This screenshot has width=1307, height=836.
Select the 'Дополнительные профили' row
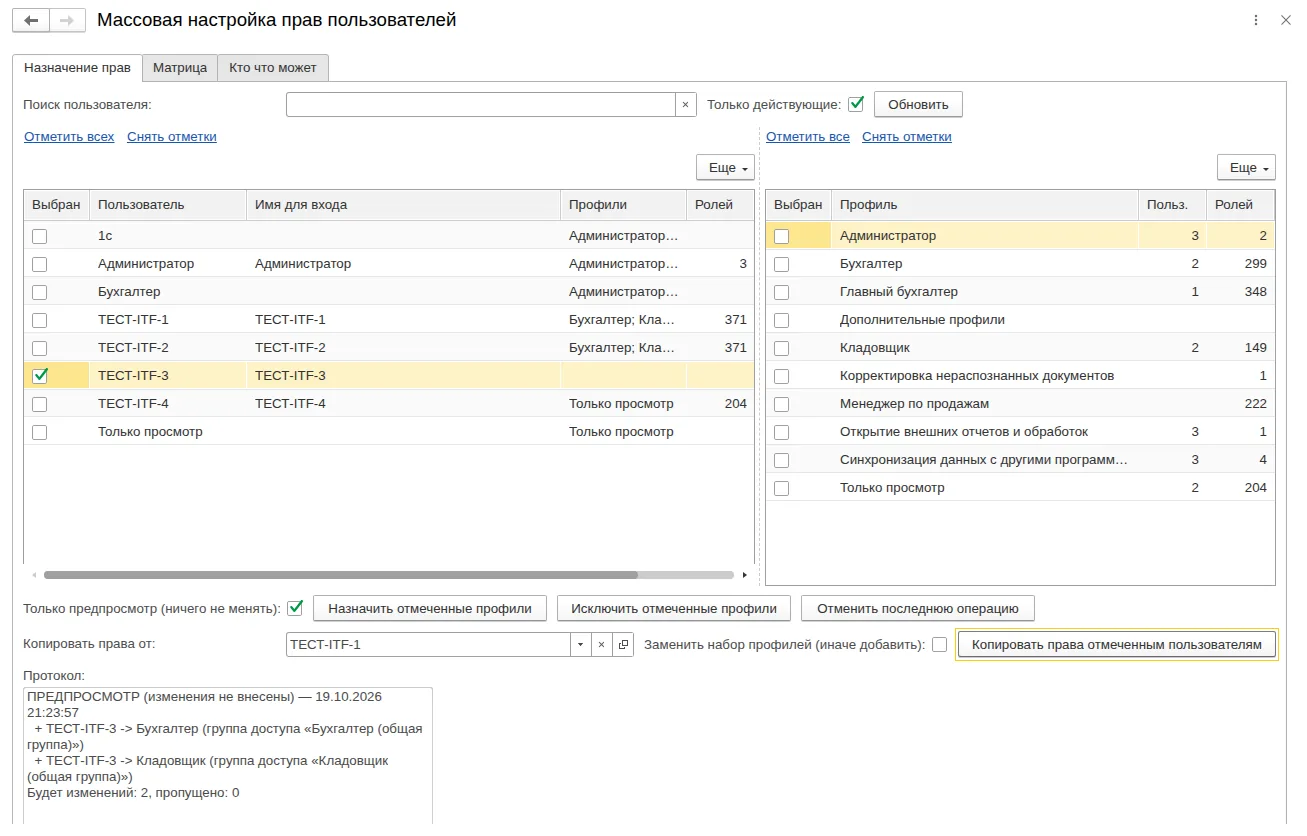(1020, 320)
